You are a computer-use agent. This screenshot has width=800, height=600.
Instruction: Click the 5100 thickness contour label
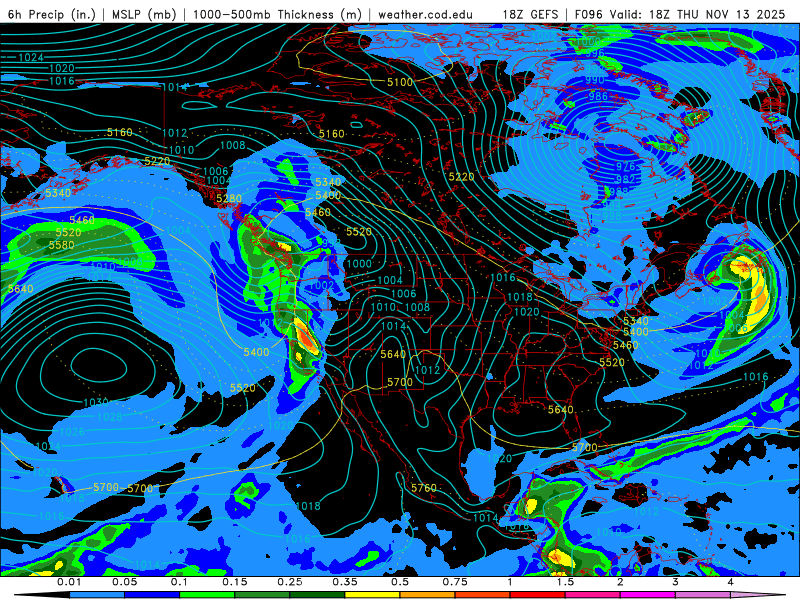coord(399,82)
